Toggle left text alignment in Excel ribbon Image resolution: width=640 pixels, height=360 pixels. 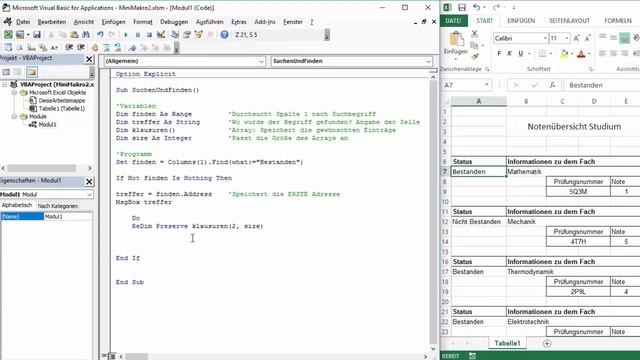point(602,53)
